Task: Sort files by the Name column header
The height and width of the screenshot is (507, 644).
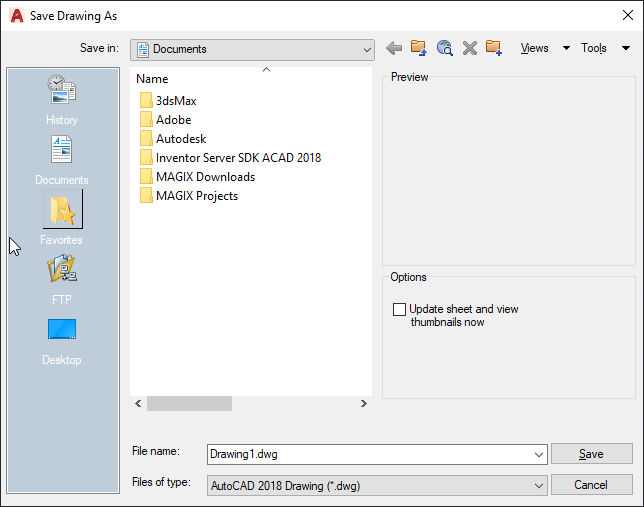Action: tap(152, 79)
